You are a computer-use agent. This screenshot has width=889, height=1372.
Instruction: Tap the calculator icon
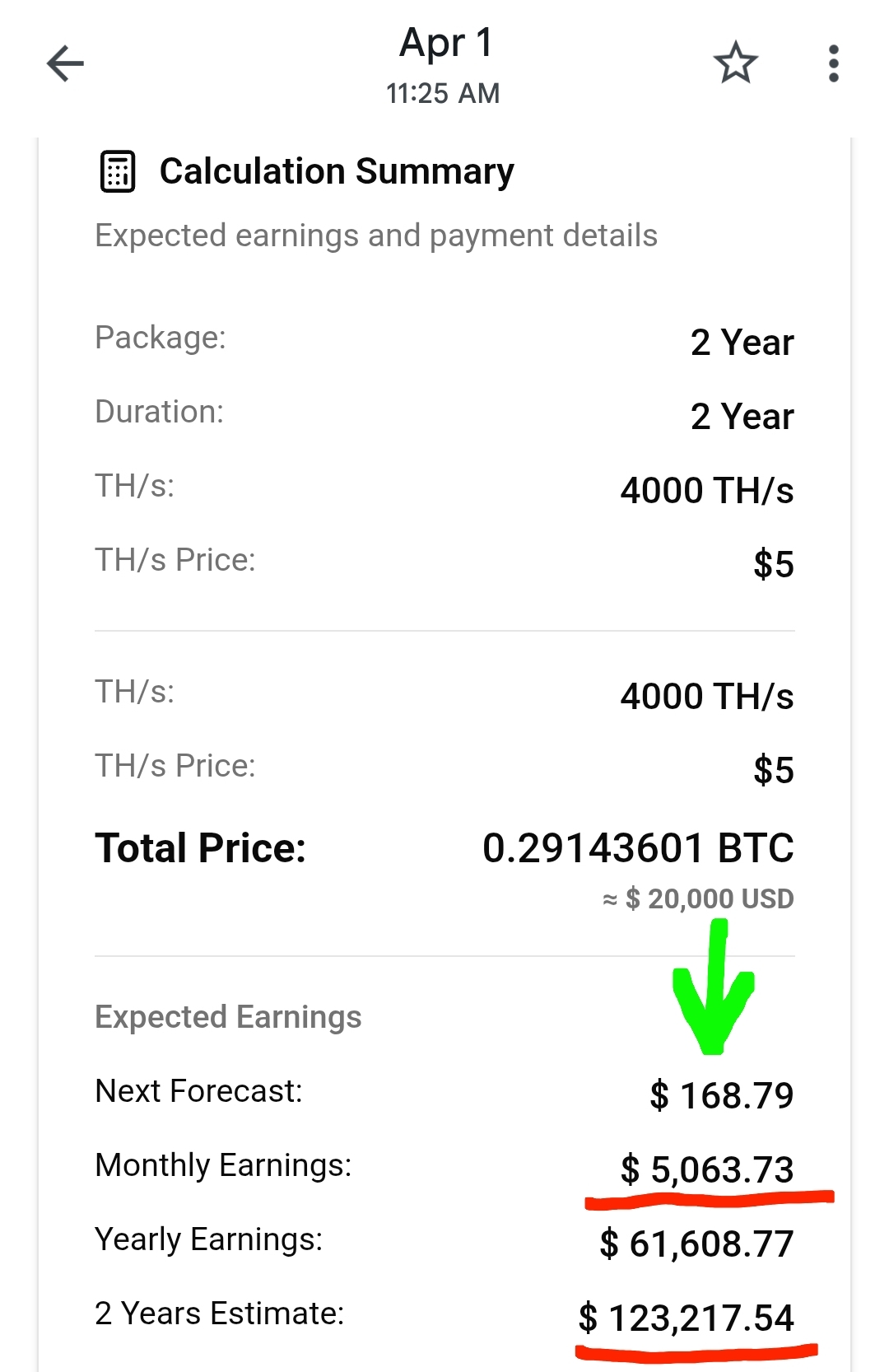point(118,171)
